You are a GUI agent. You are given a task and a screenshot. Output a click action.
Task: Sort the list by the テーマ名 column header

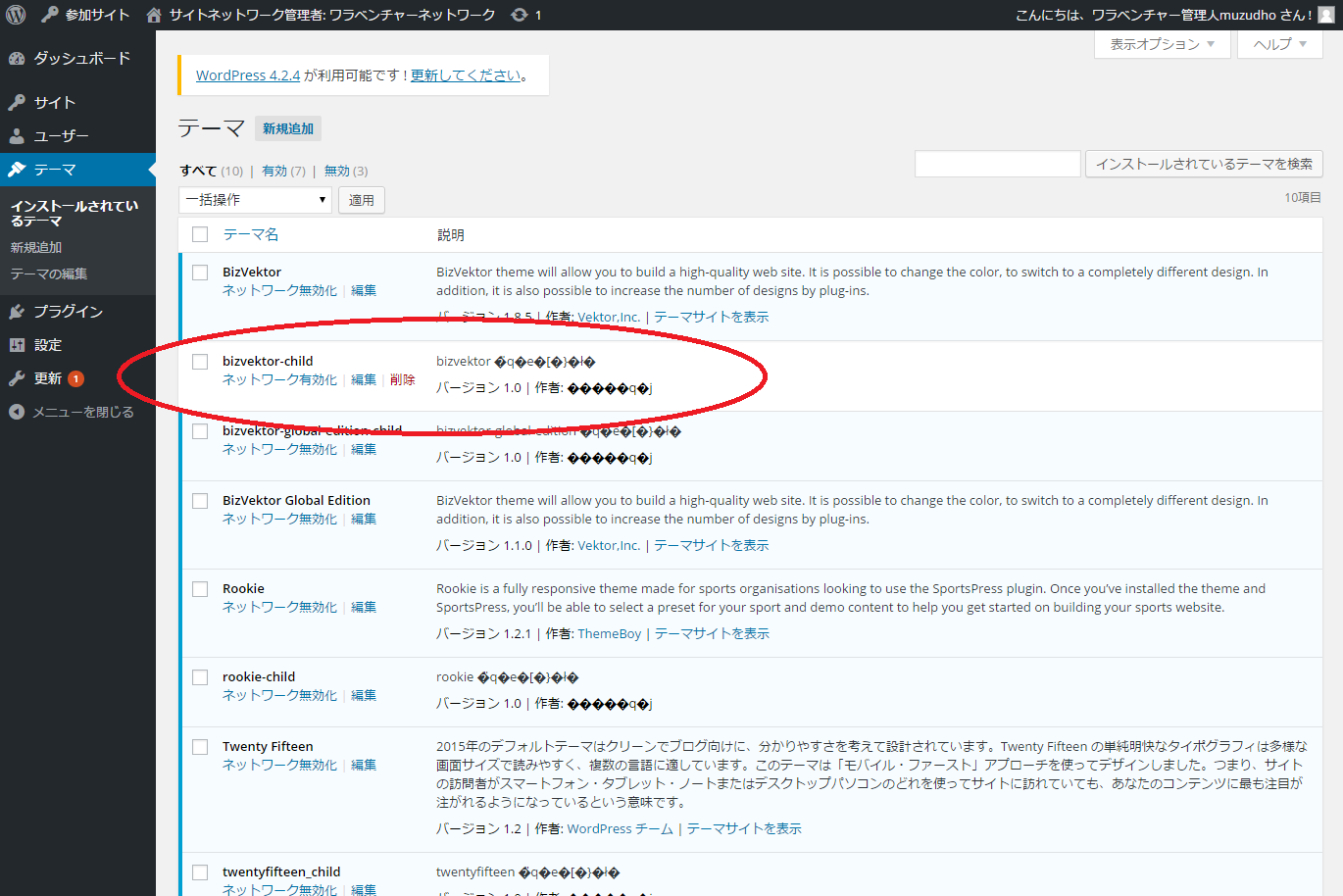point(251,234)
